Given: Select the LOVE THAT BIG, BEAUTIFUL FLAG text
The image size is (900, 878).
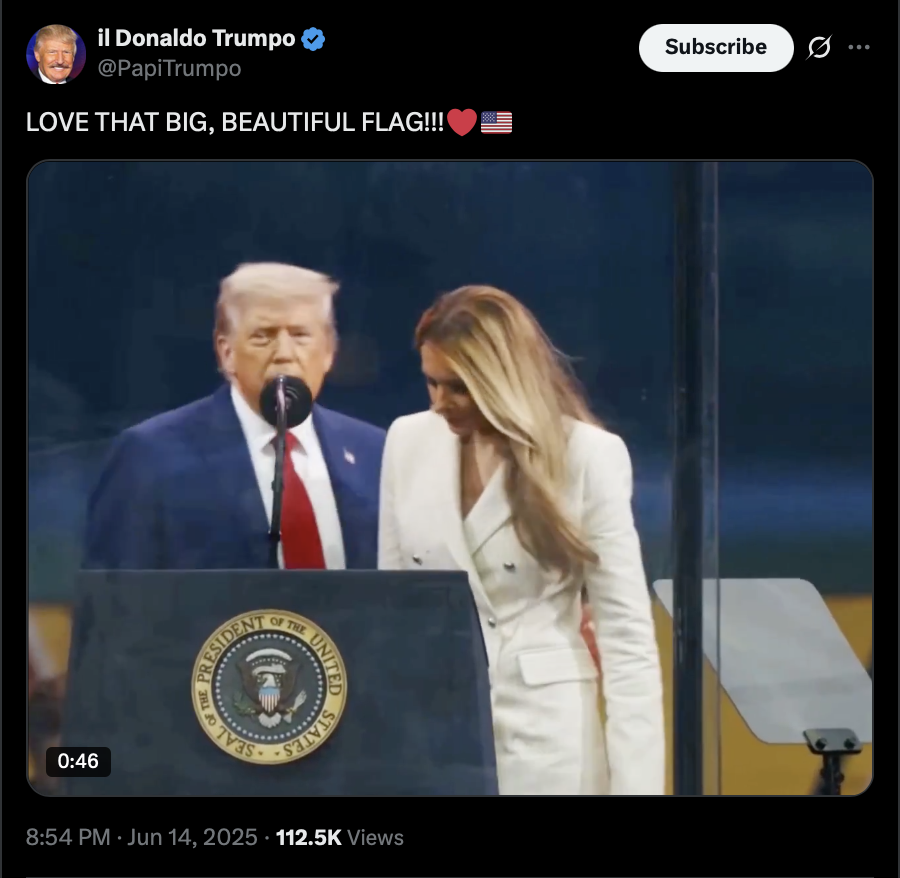Looking at the screenshot, I should pyautogui.click(x=235, y=122).
